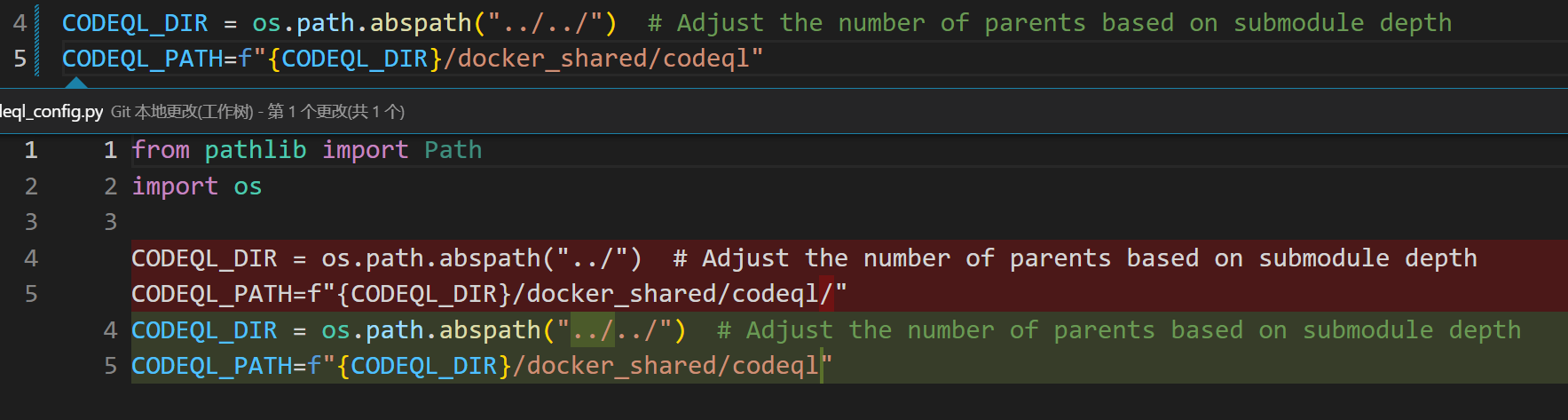
Task: Click the 第 1 个更改 change counter text
Action: 335,112
